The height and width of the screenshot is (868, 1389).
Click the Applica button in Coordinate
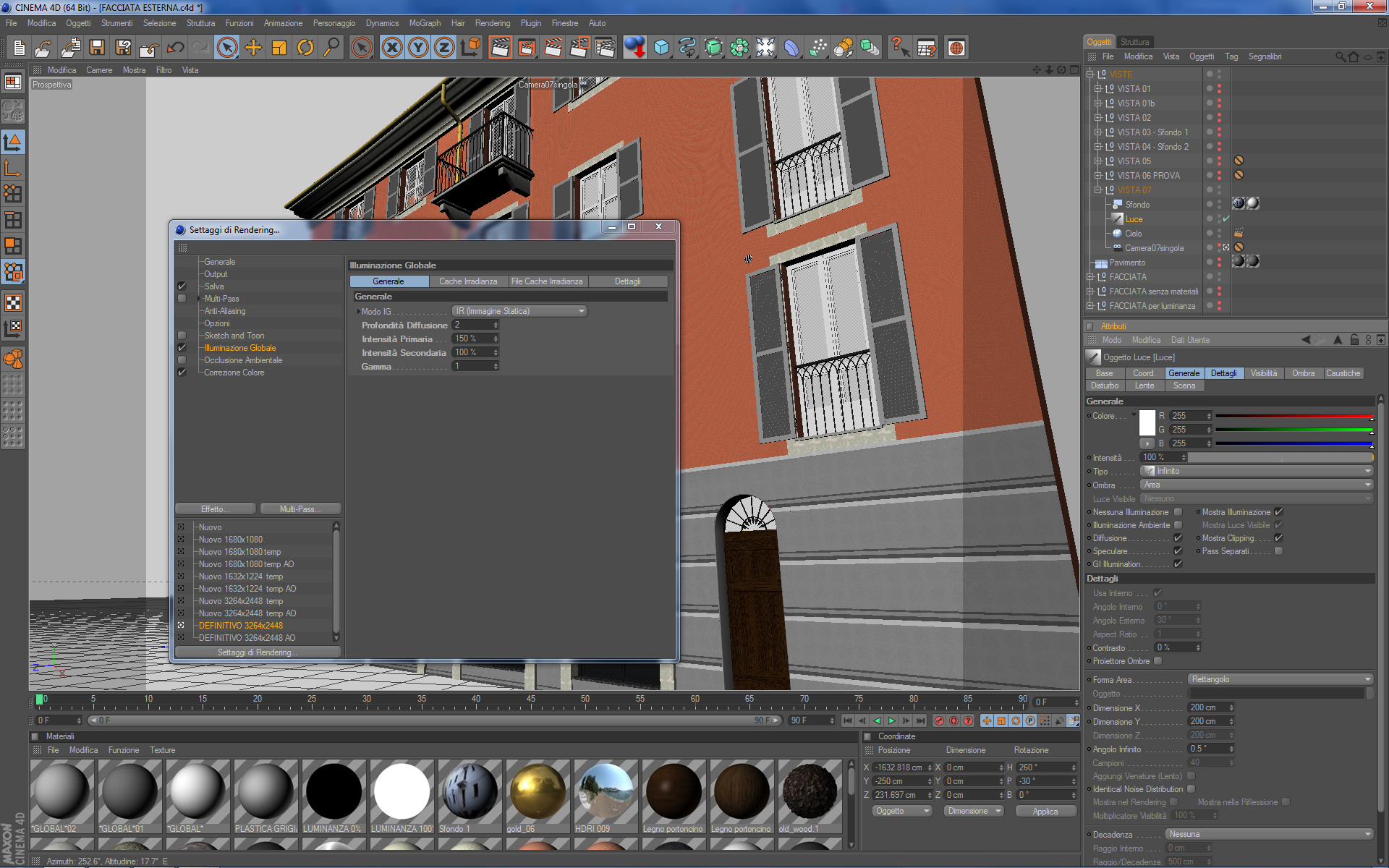pyautogui.click(x=1045, y=812)
